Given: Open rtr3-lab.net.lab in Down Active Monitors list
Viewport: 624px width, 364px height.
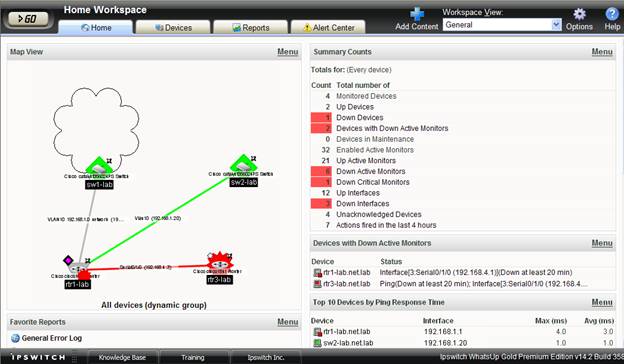Looking at the screenshot, I should [x=347, y=284].
